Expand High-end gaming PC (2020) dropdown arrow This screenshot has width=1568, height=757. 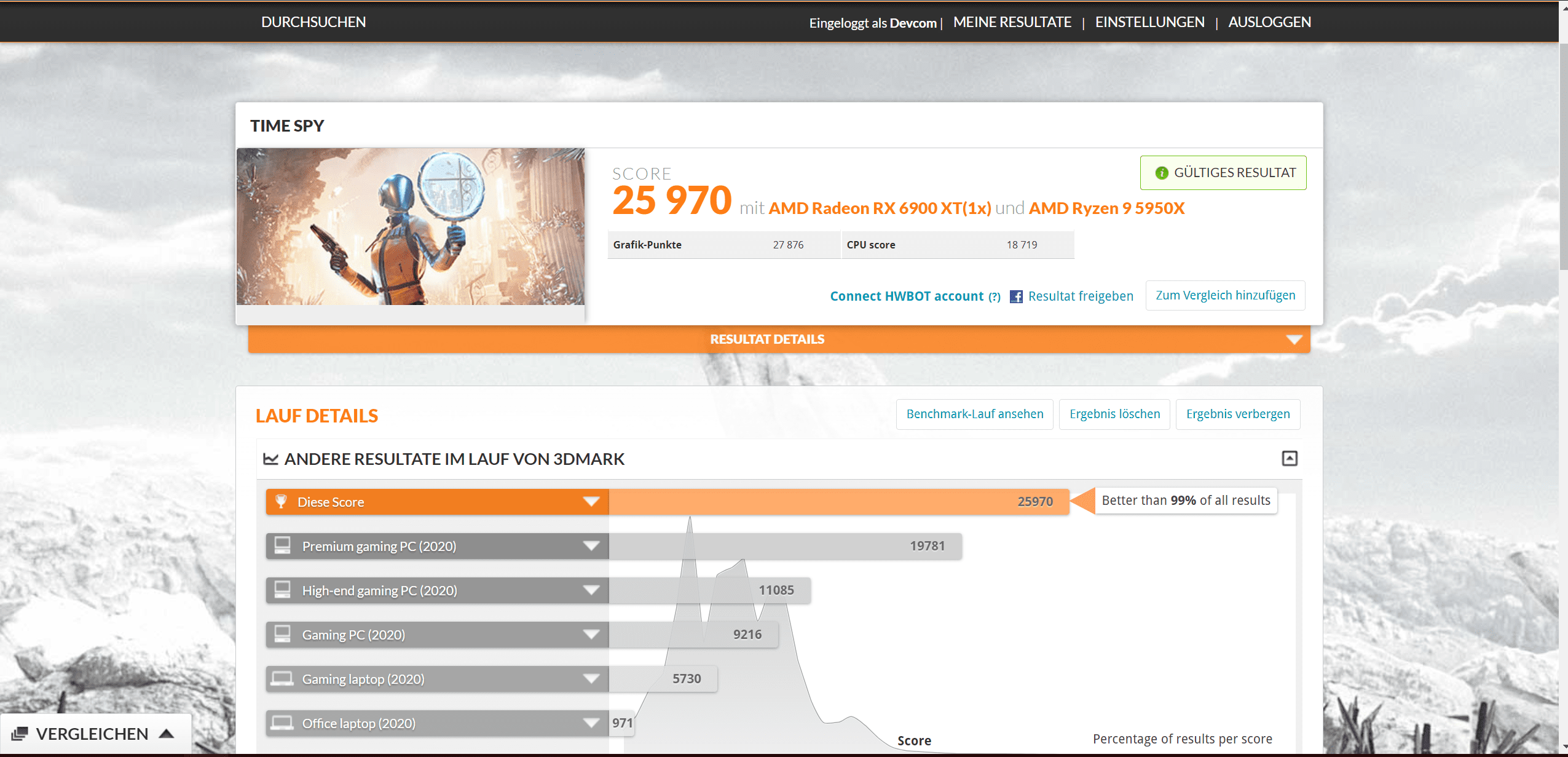point(591,590)
